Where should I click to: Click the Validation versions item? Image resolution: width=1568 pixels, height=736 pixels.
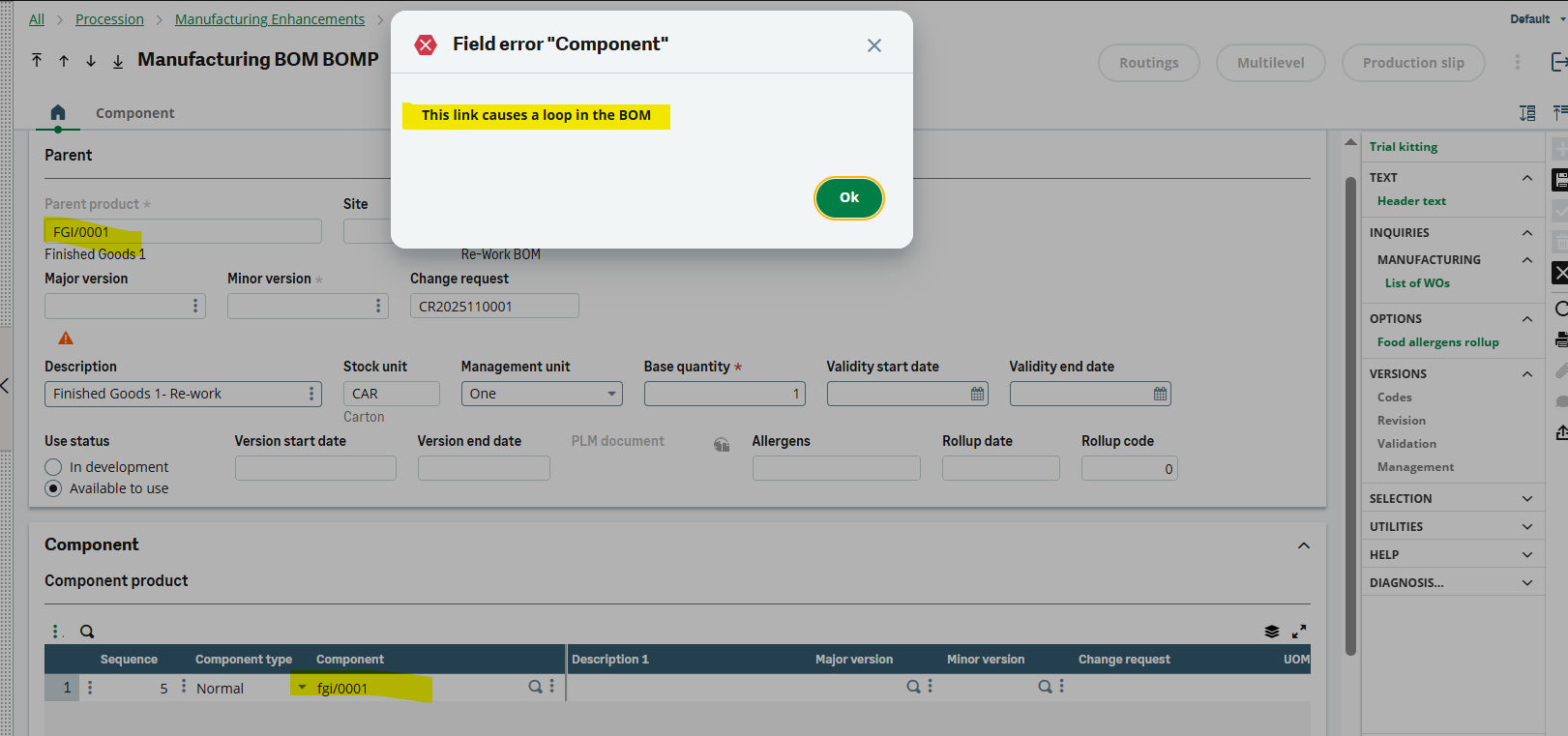pyautogui.click(x=1406, y=444)
